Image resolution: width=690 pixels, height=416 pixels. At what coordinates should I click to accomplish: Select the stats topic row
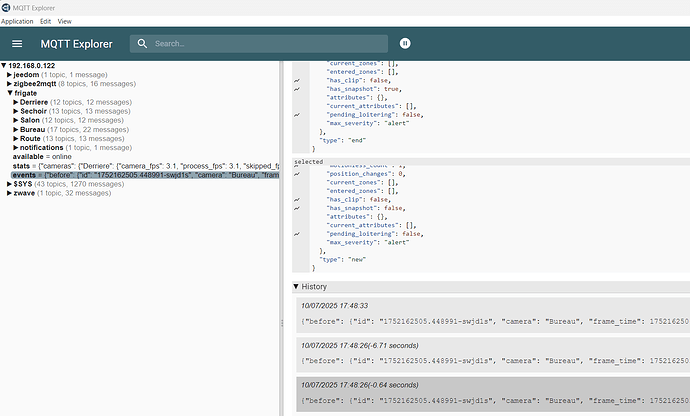146,166
